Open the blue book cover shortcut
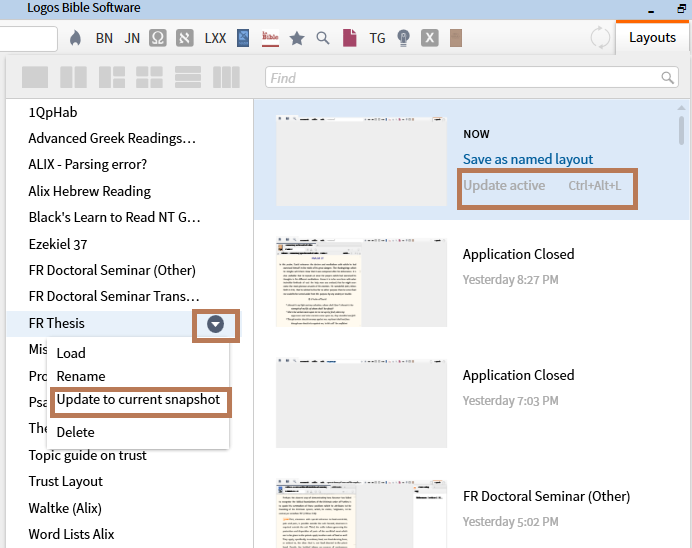 tap(243, 38)
